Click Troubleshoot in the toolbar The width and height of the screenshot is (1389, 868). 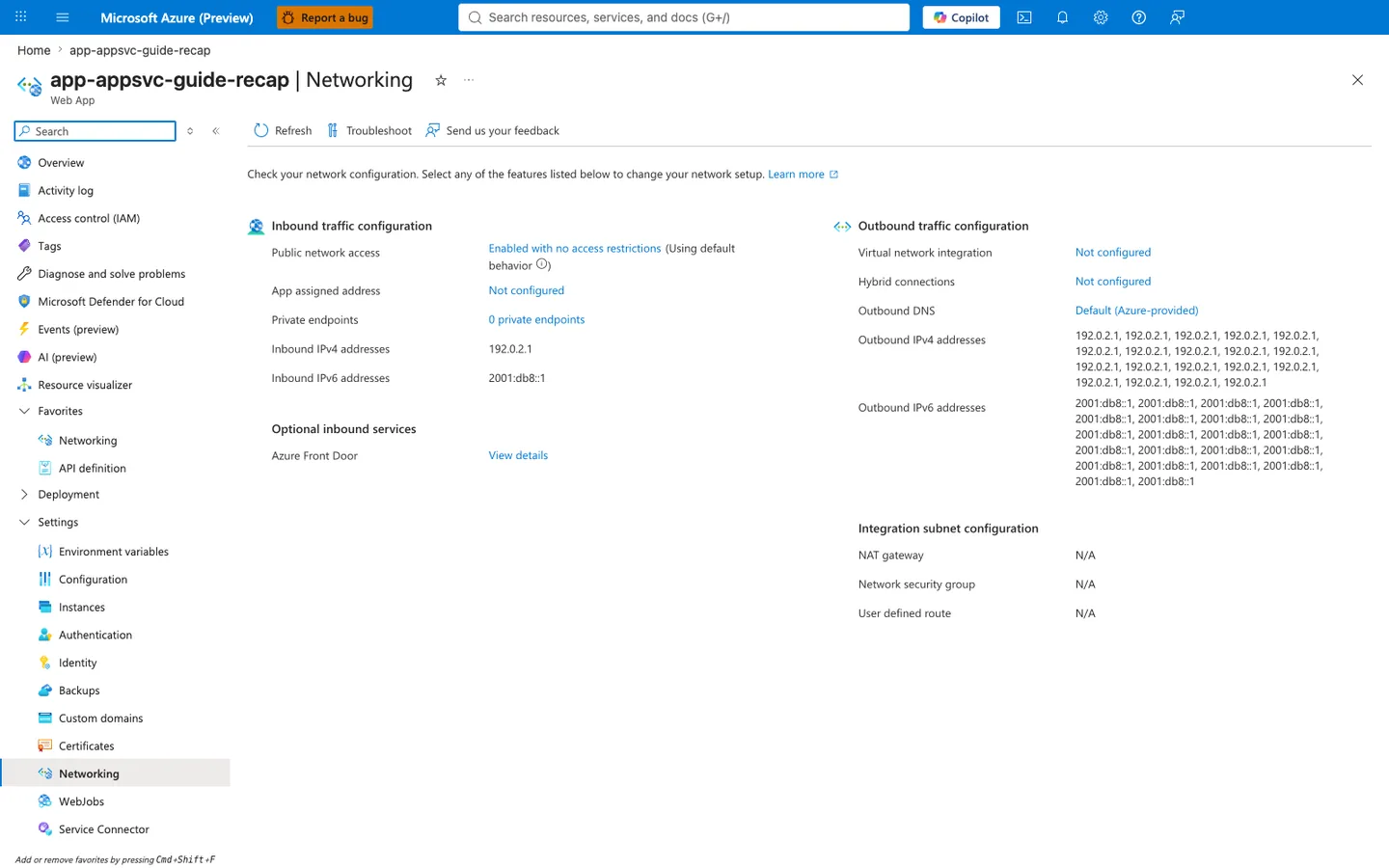pyautogui.click(x=369, y=130)
